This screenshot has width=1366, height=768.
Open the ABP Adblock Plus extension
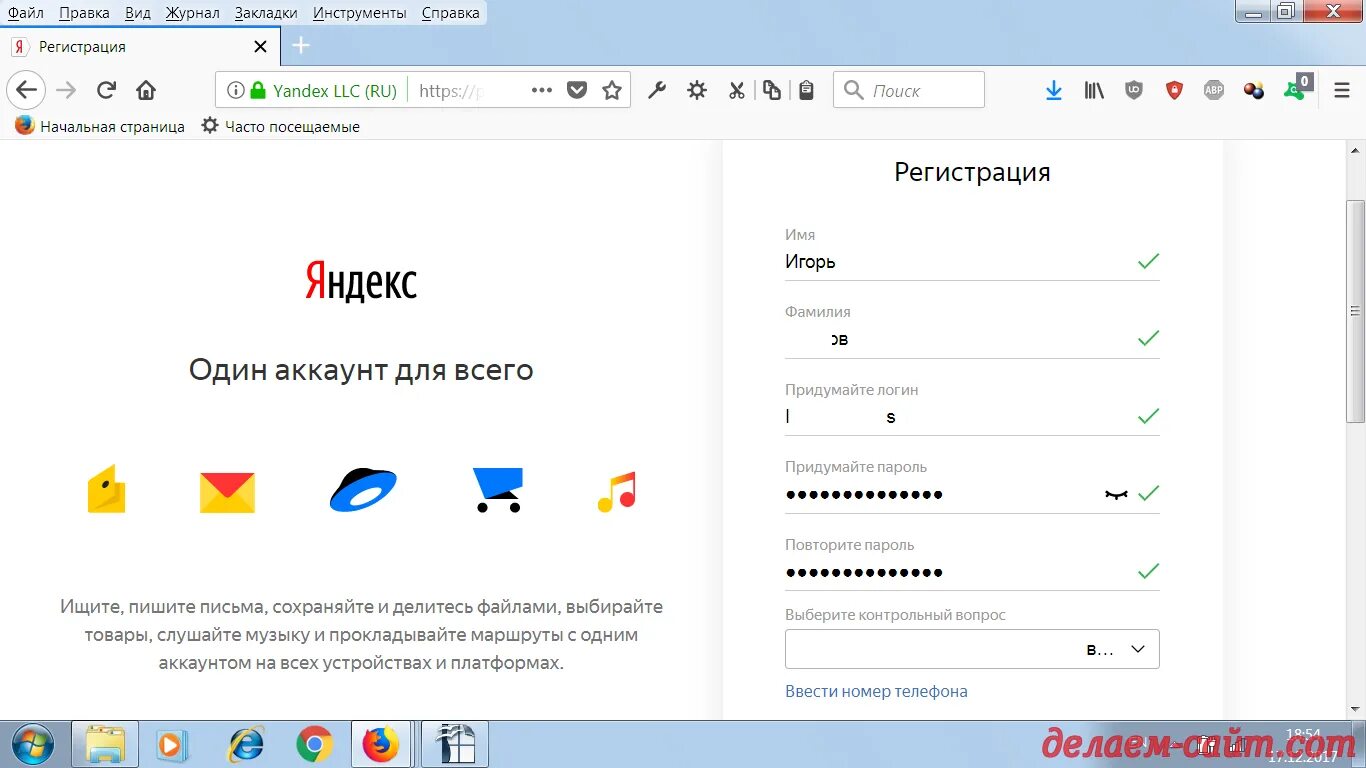(1213, 90)
